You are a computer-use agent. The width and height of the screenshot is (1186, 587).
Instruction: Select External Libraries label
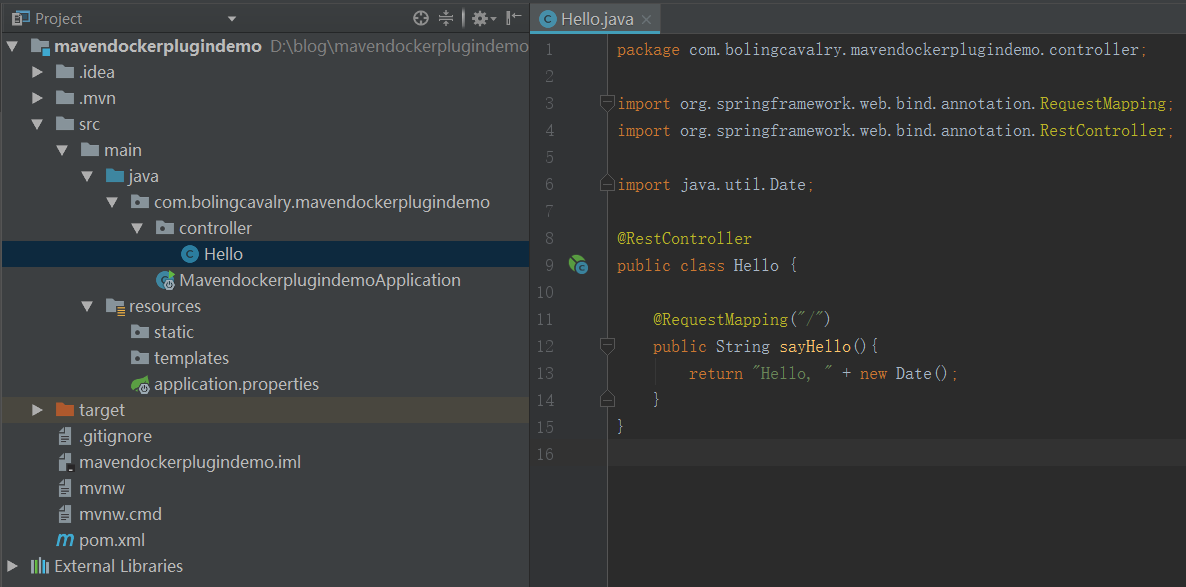tap(119, 566)
